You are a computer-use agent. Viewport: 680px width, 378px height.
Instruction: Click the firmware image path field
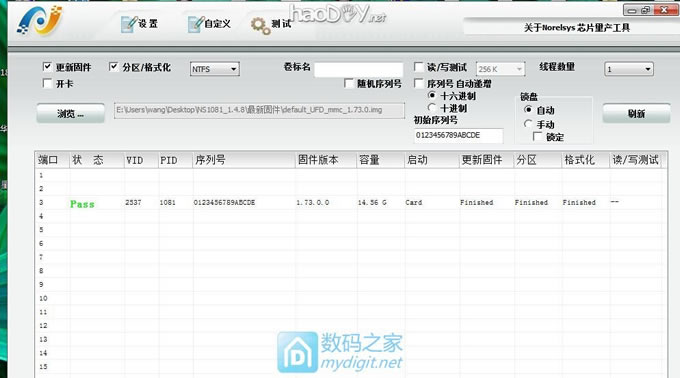[x=259, y=110]
